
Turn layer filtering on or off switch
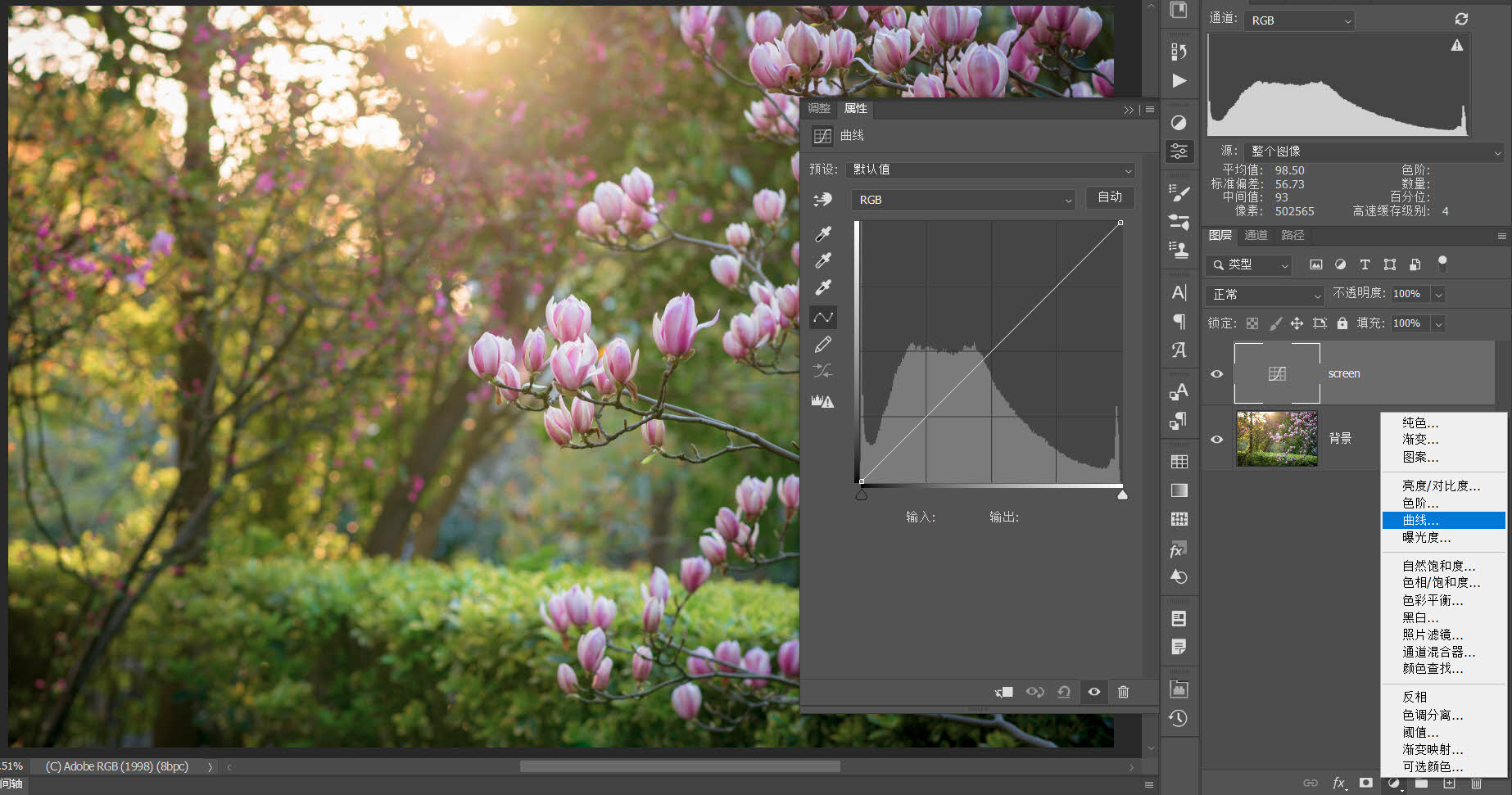(1442, 263)
